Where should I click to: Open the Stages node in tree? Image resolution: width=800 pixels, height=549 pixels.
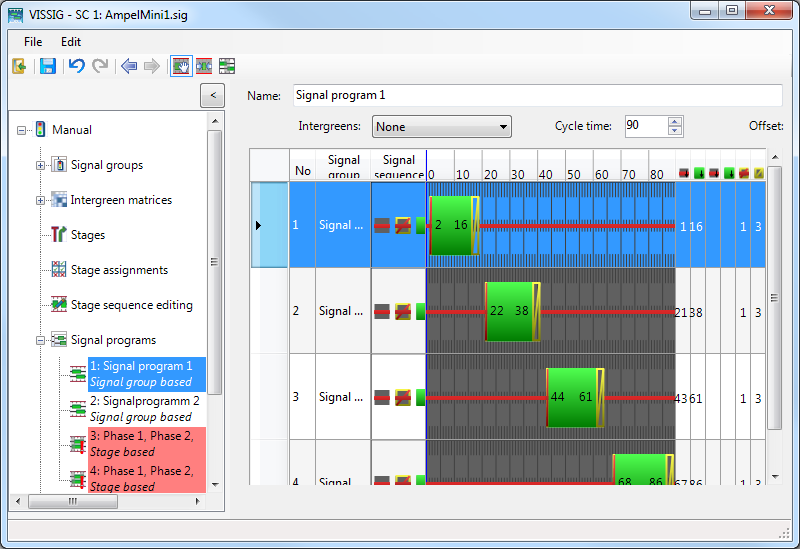(87, 235)
